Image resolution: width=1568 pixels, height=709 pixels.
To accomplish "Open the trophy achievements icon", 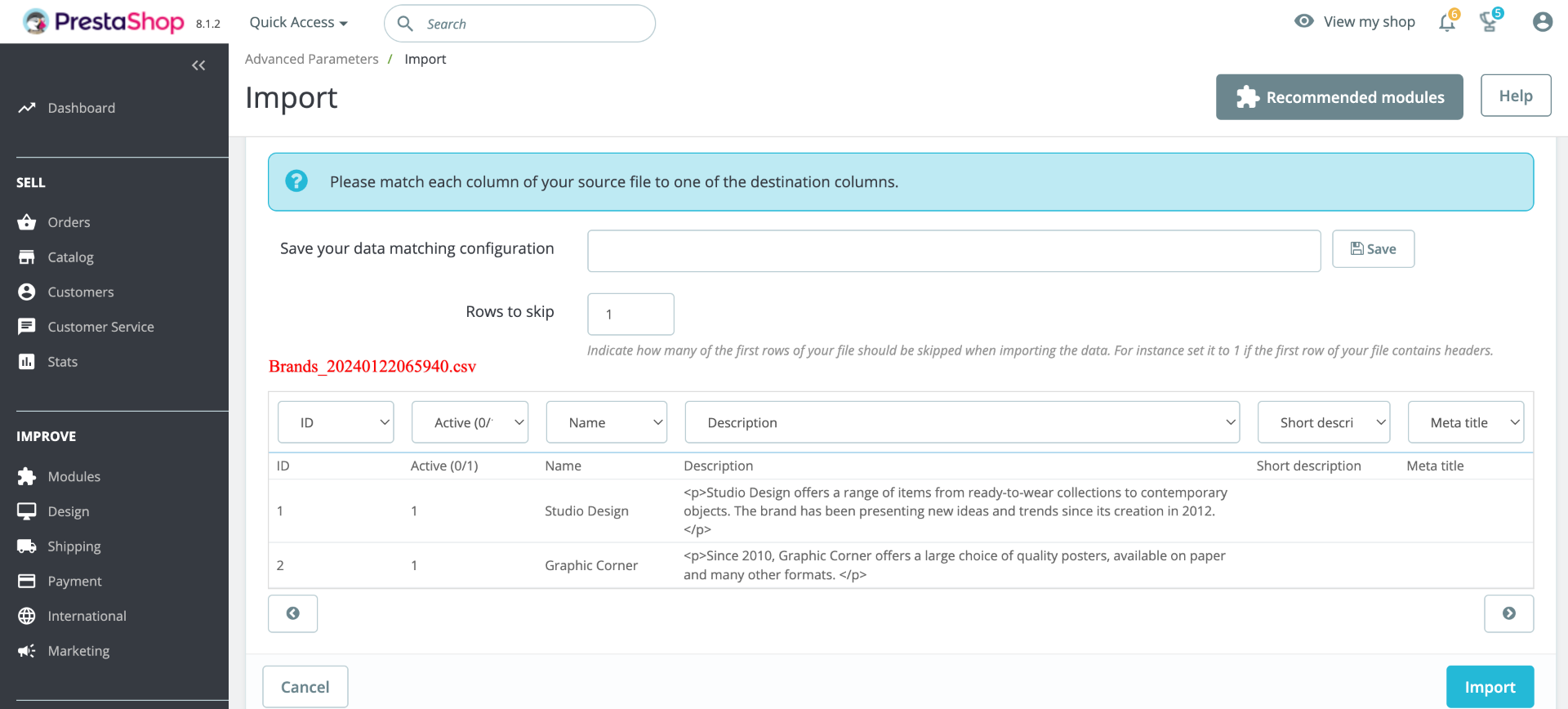I will (1489, 22).
